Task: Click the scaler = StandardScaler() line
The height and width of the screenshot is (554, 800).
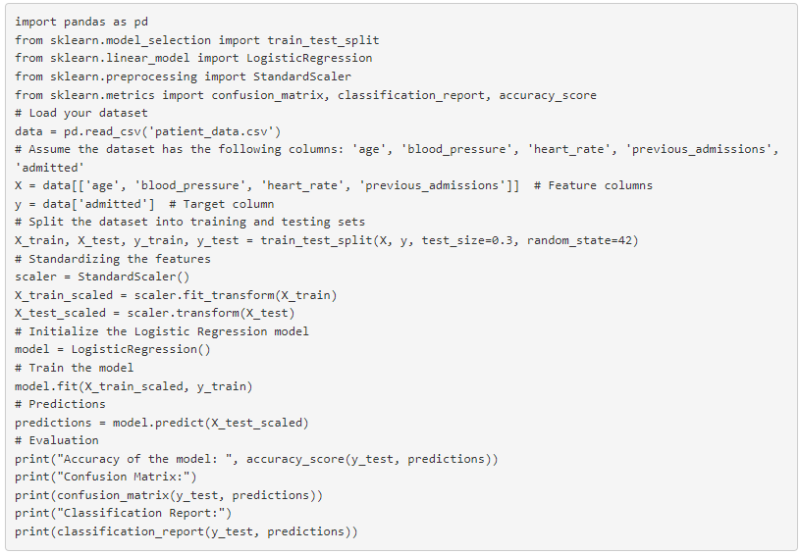Action: [x=102, y=277]
